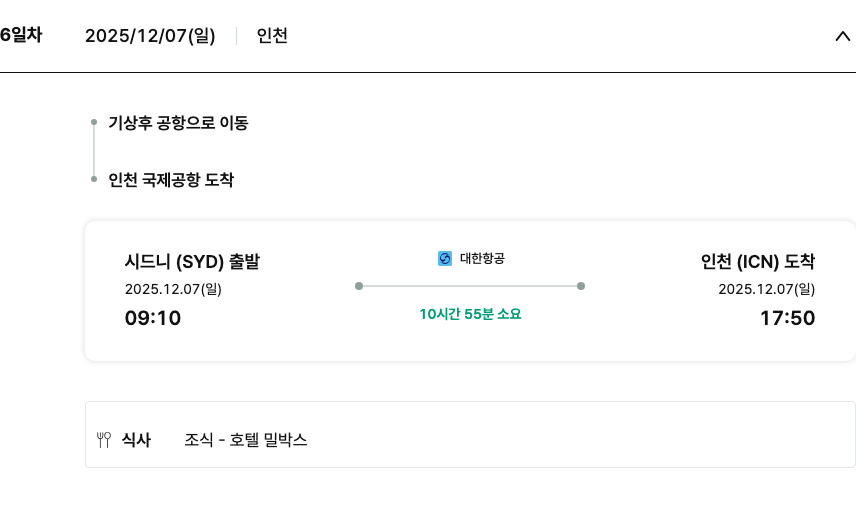Collapse the Day 6 itinerary chevron

click(x=841, y=36)
